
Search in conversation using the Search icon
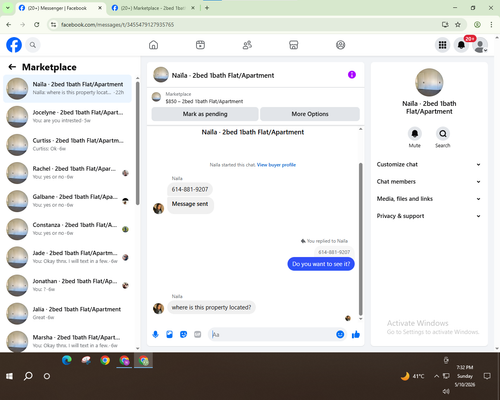pos(443,134)
